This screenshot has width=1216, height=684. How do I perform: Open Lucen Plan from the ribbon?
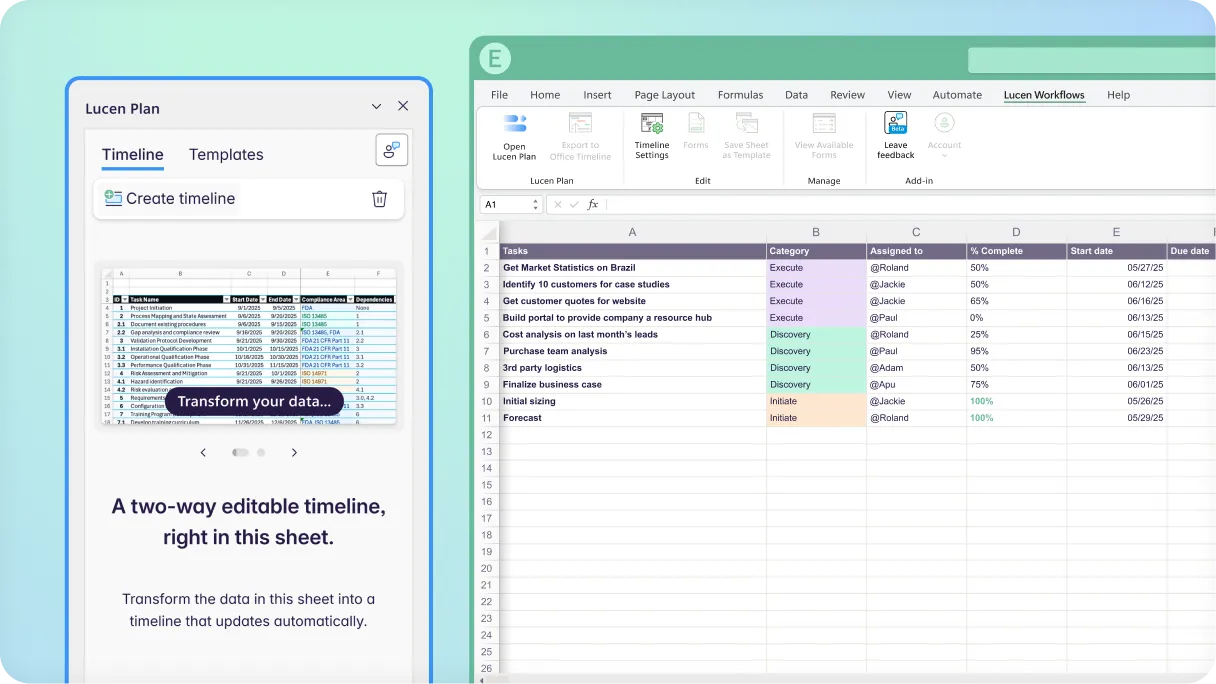pyautogui.click(x=514, y=137)
